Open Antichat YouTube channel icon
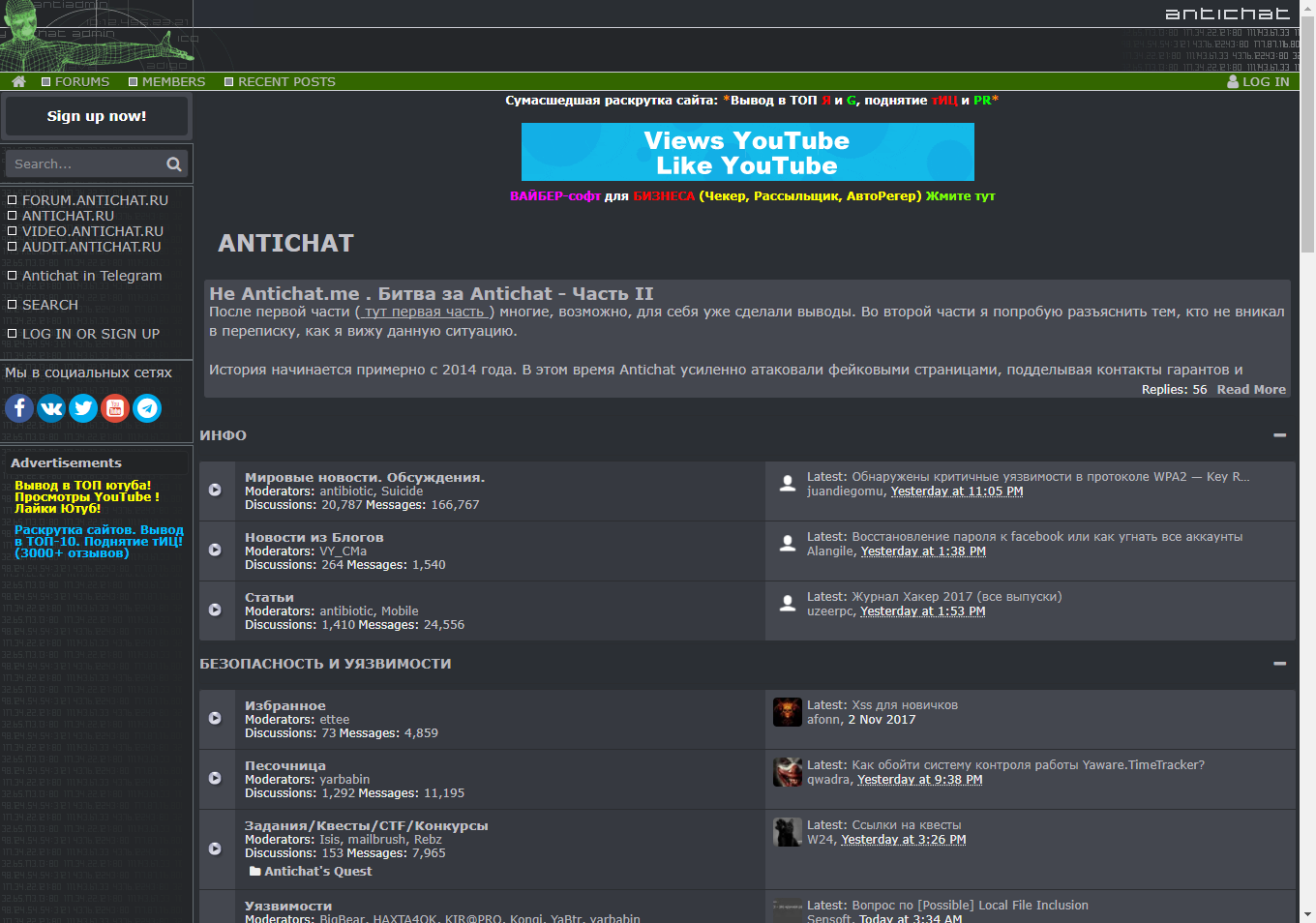1316x923 pixels. (115, 408)
